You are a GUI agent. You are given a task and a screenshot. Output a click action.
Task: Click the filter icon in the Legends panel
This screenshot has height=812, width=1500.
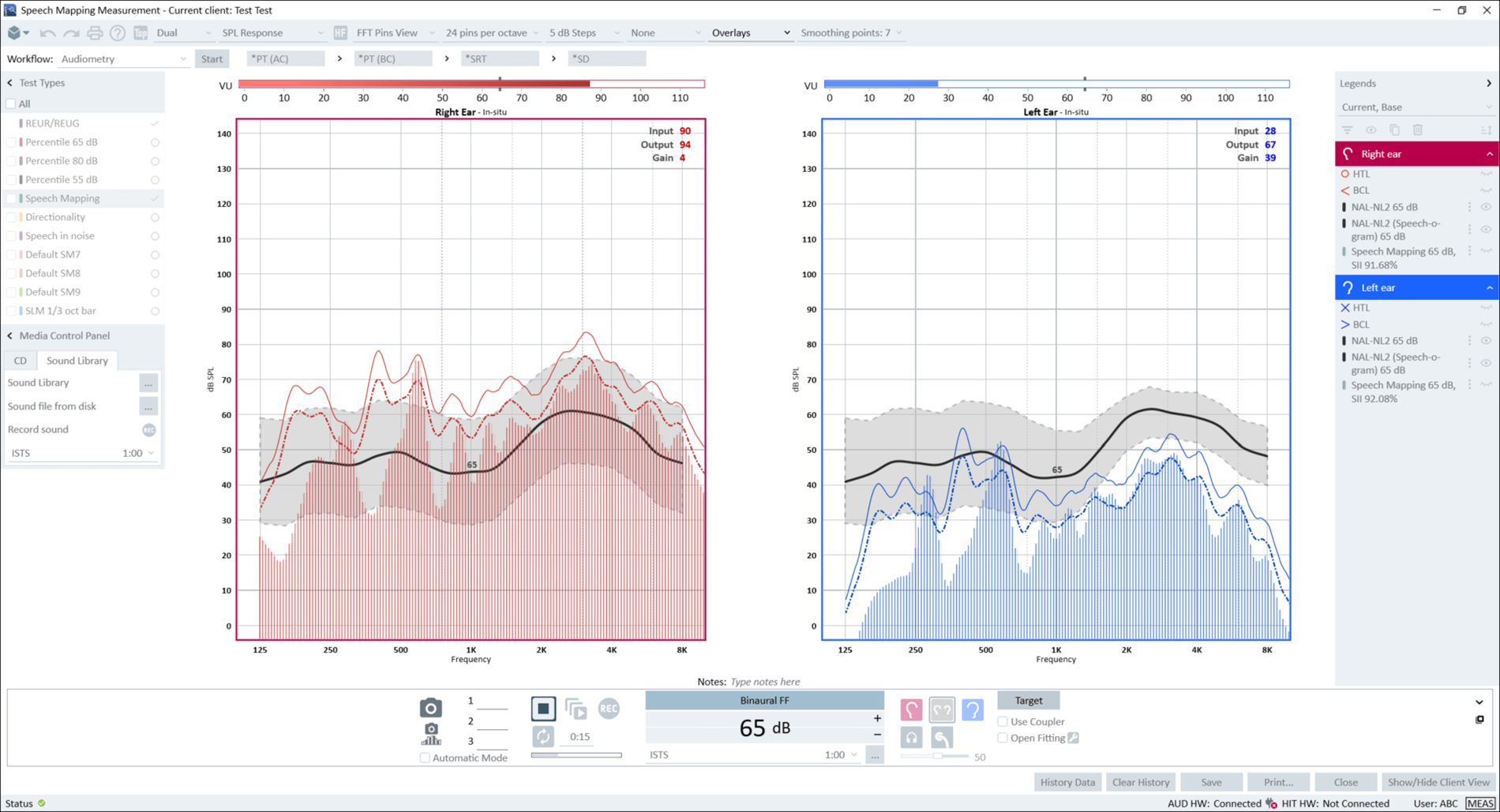(1348, 129)
